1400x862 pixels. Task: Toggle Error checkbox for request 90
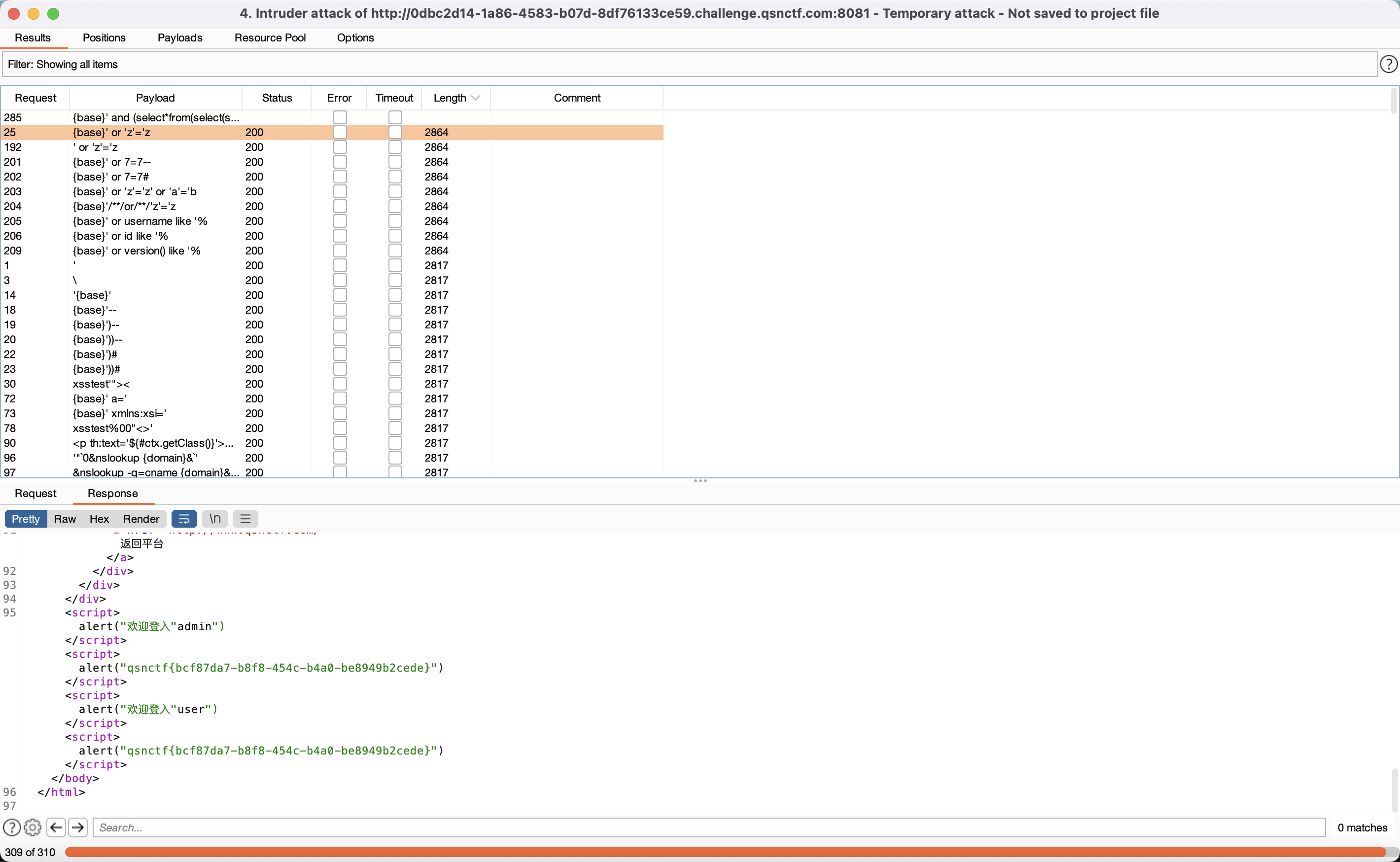(340, 443)
